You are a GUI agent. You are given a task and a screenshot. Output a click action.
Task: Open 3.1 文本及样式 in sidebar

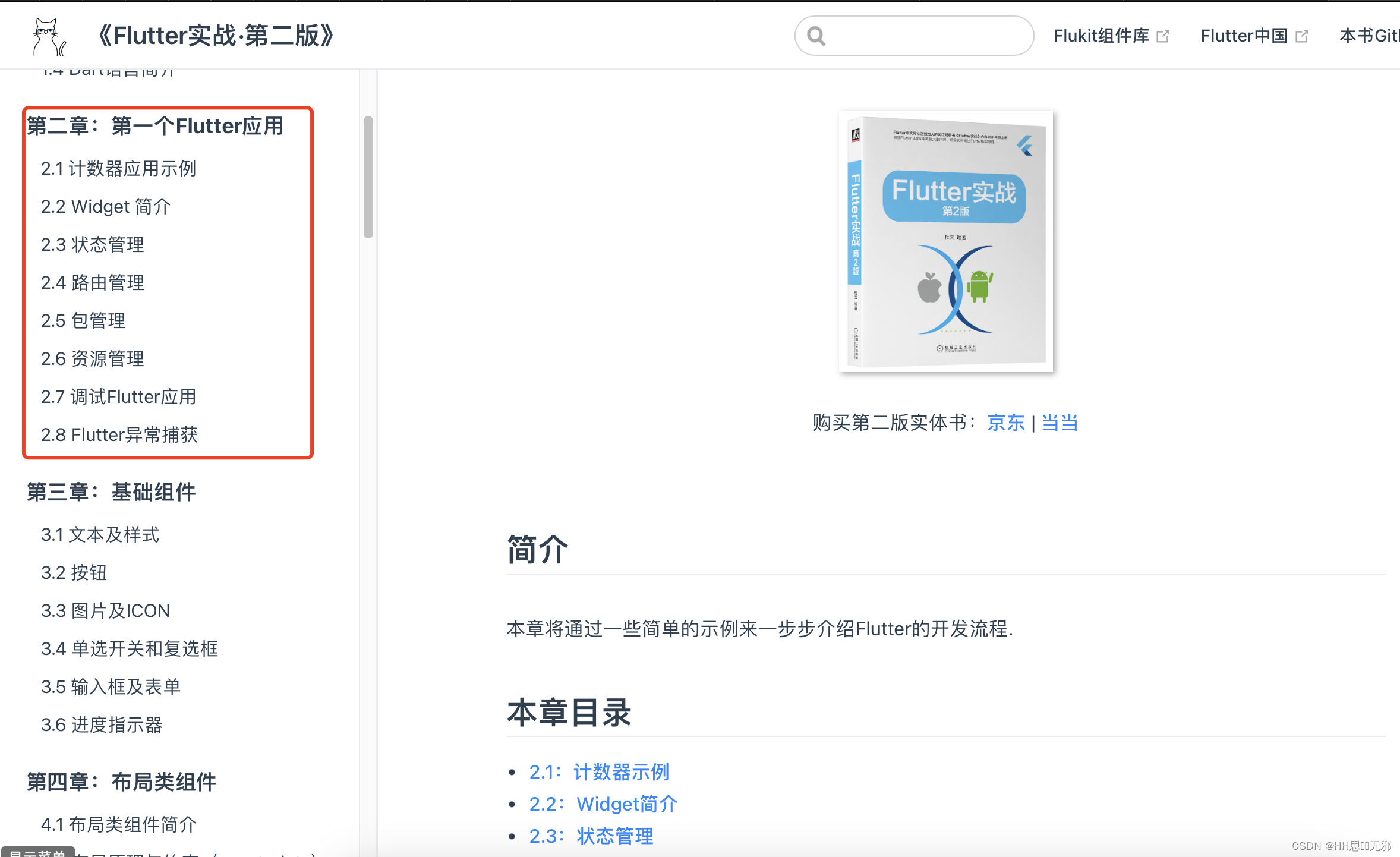[x=100, y=535]
